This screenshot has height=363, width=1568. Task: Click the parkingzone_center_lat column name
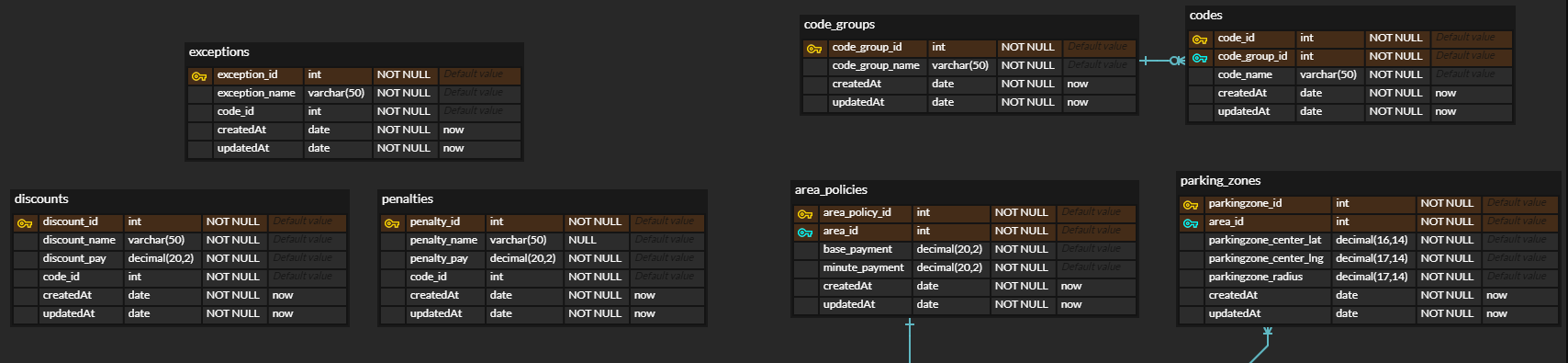(1265, 240)
